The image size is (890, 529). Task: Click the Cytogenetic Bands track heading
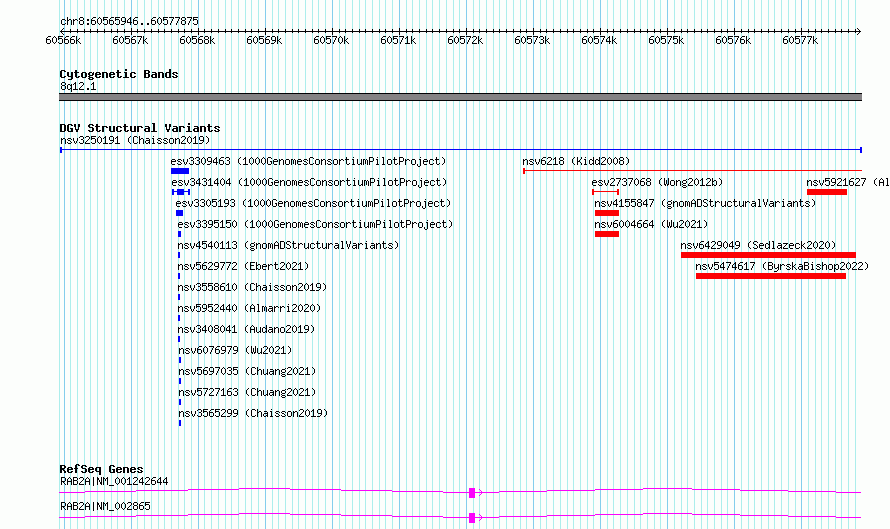pyautogui.click(x=119, y=74)
